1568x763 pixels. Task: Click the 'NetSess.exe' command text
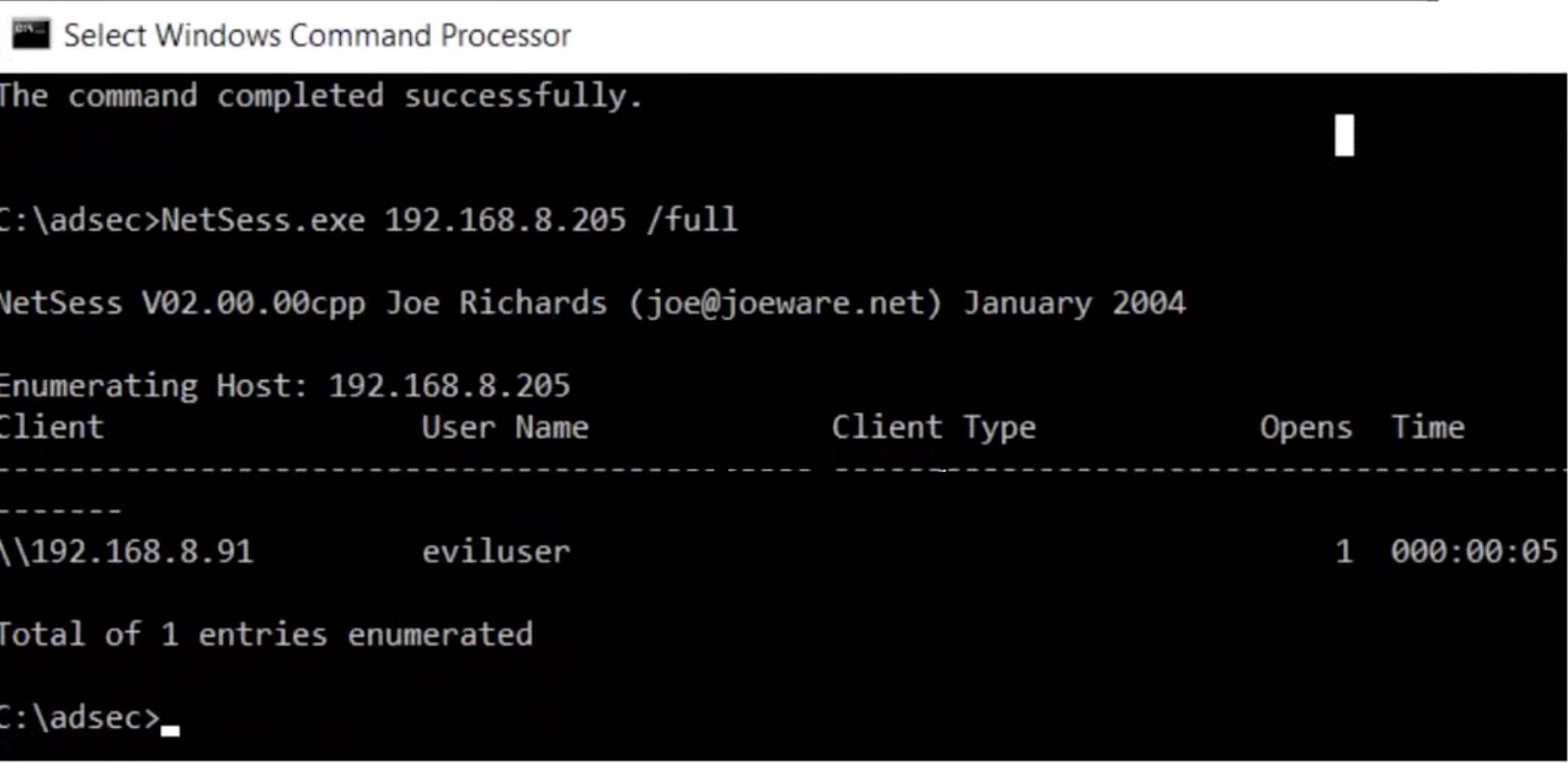(x=263, y=221)
